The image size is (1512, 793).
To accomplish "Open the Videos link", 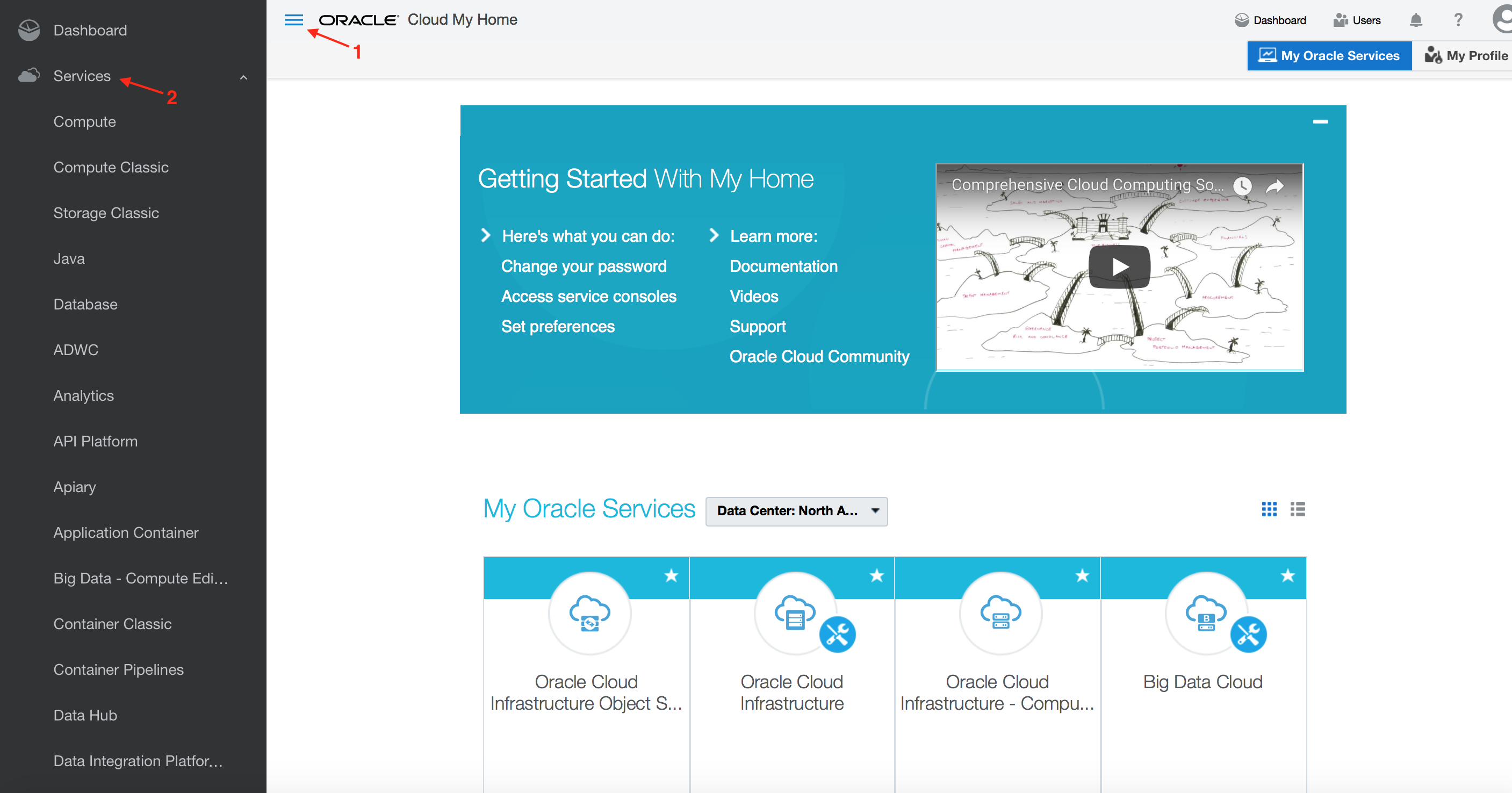I will click(x=754, y=296).
